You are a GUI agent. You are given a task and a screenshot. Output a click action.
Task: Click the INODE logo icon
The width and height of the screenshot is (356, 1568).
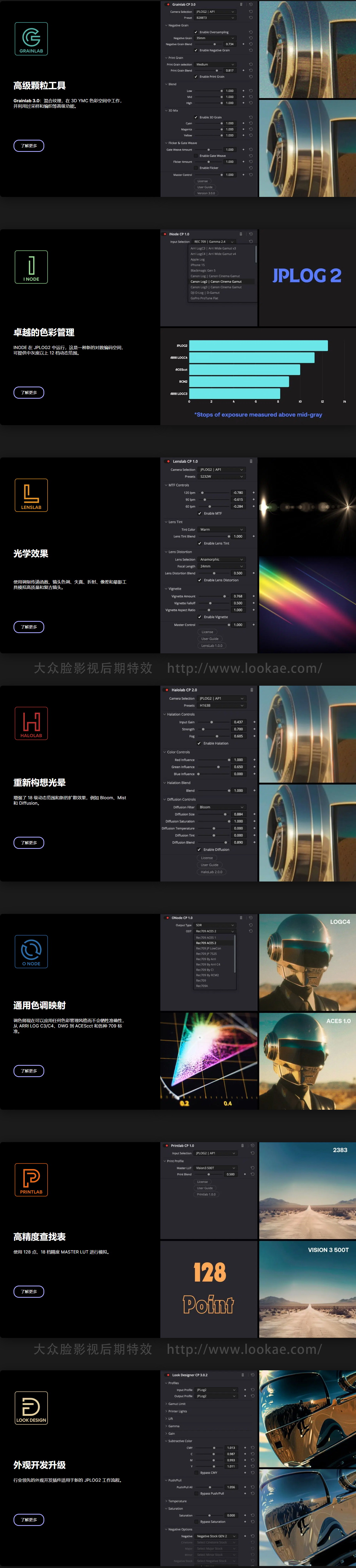[x=31, y=267]
